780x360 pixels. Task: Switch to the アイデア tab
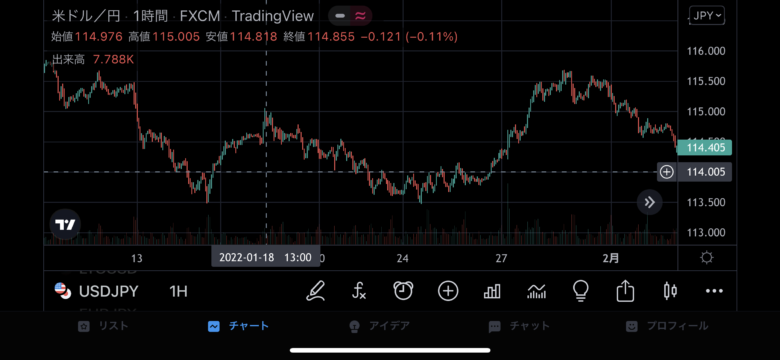380,326
